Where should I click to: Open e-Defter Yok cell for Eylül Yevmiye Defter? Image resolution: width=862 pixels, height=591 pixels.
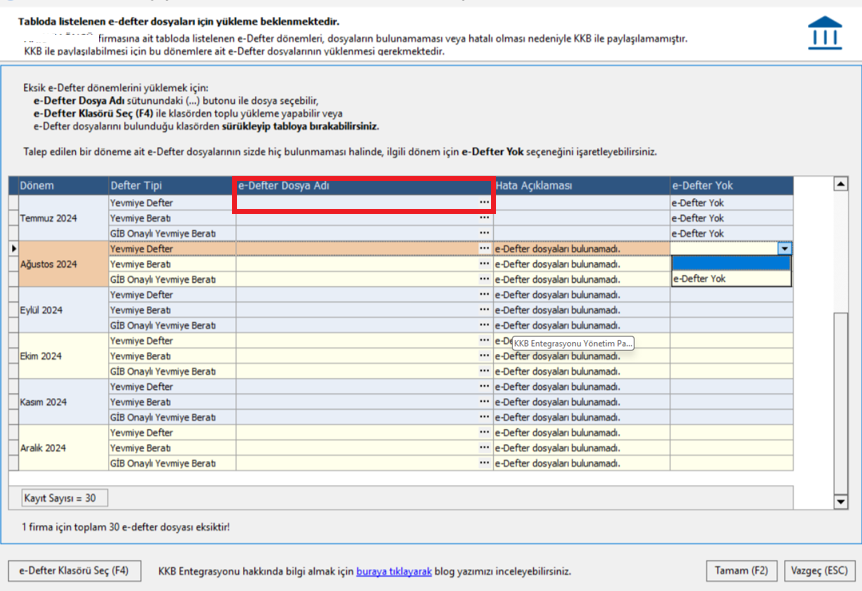731,295
